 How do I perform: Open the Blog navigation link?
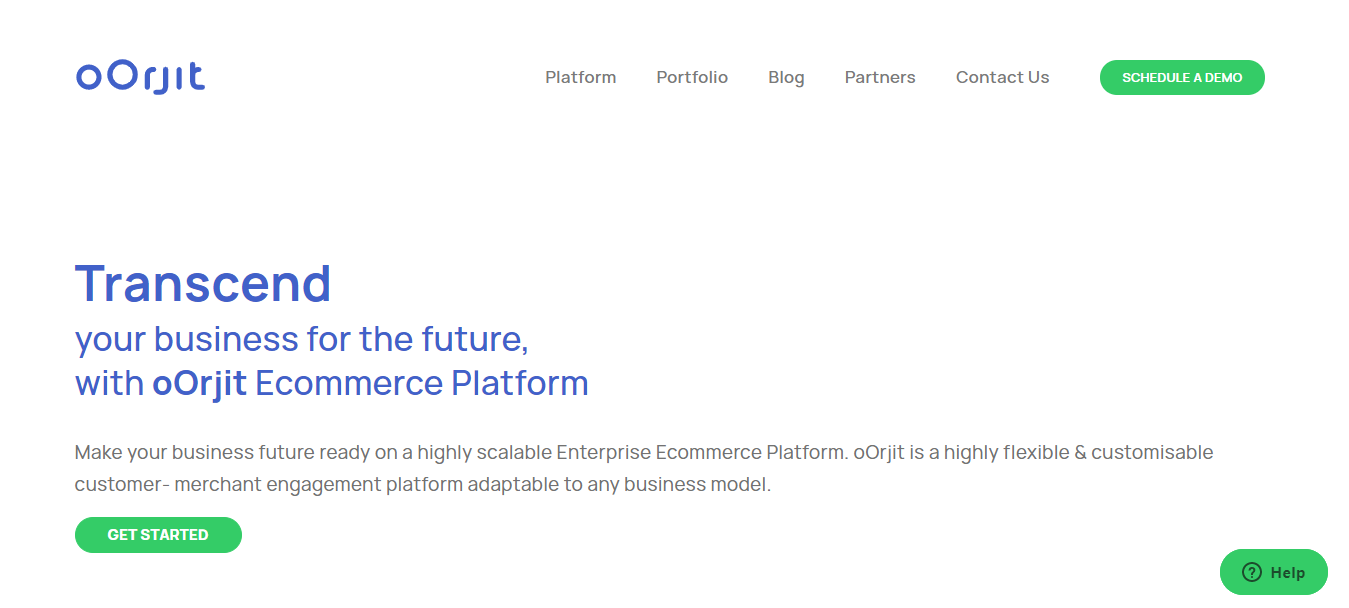786,77
